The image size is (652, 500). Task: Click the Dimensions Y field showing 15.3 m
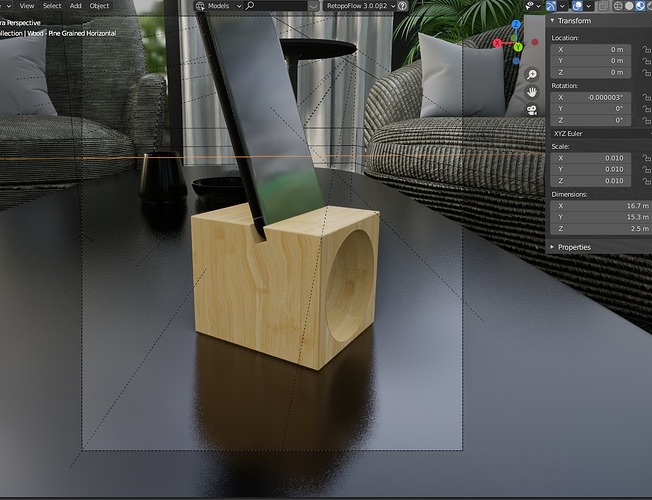[x=601, y=217]
